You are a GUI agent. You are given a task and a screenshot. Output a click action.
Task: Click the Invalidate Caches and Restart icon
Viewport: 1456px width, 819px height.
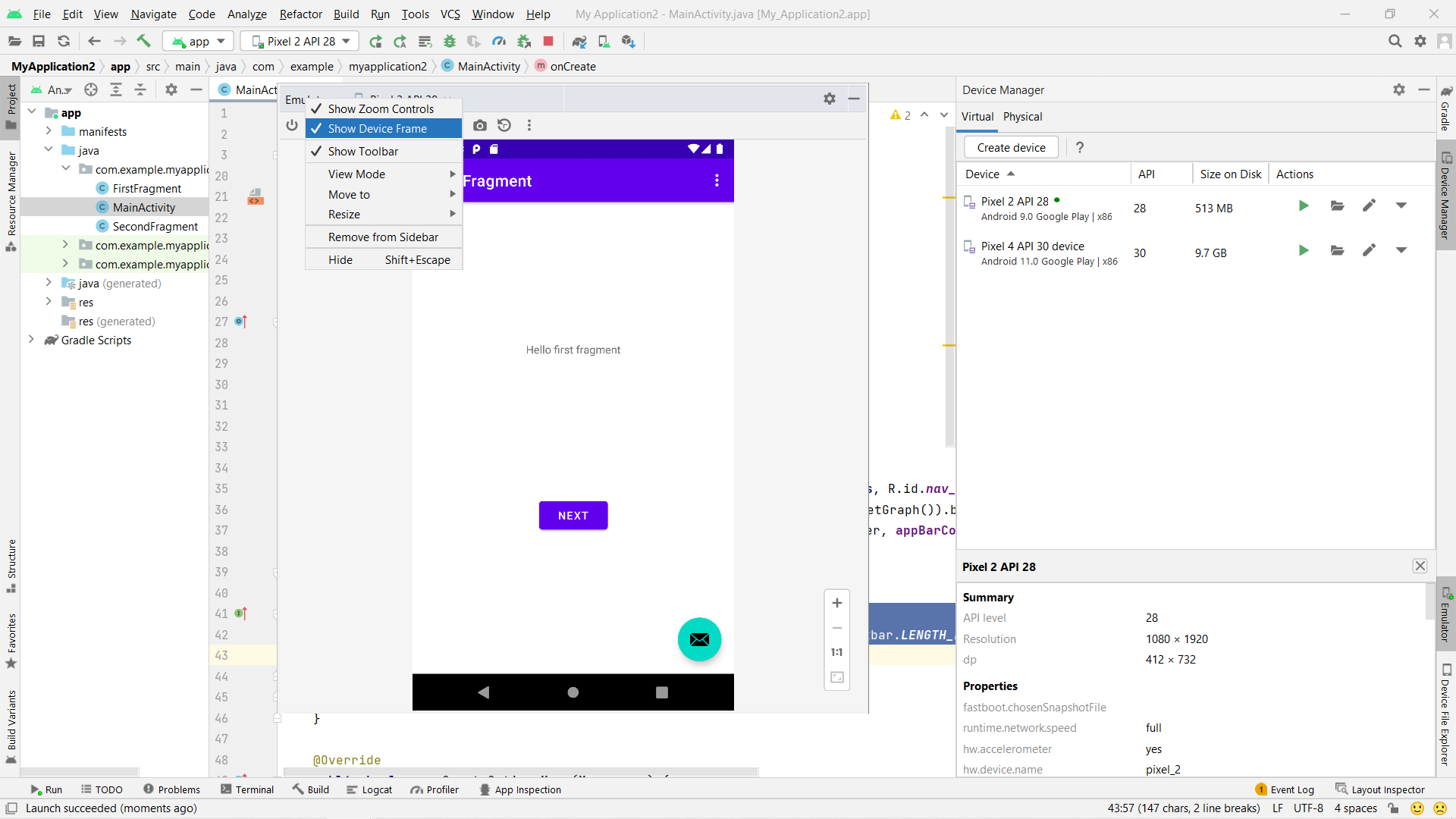click(63, 41)
